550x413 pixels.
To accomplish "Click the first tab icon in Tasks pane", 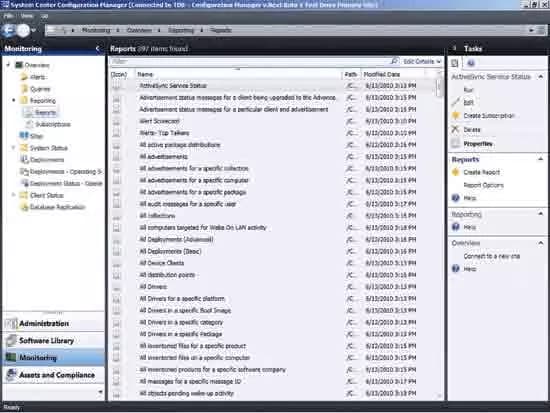I will point(455,63).
